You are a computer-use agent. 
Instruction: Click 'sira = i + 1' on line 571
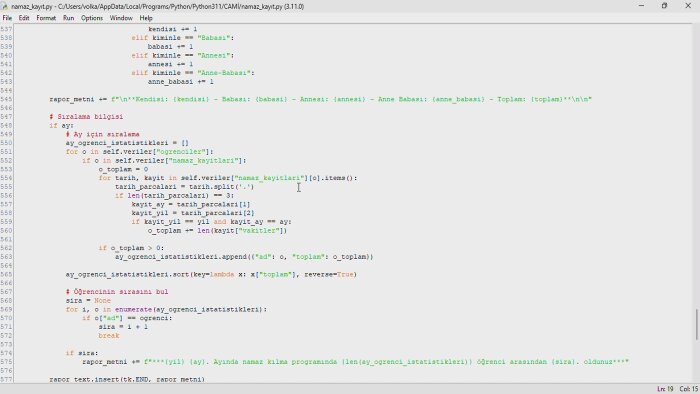coord(123,327)
